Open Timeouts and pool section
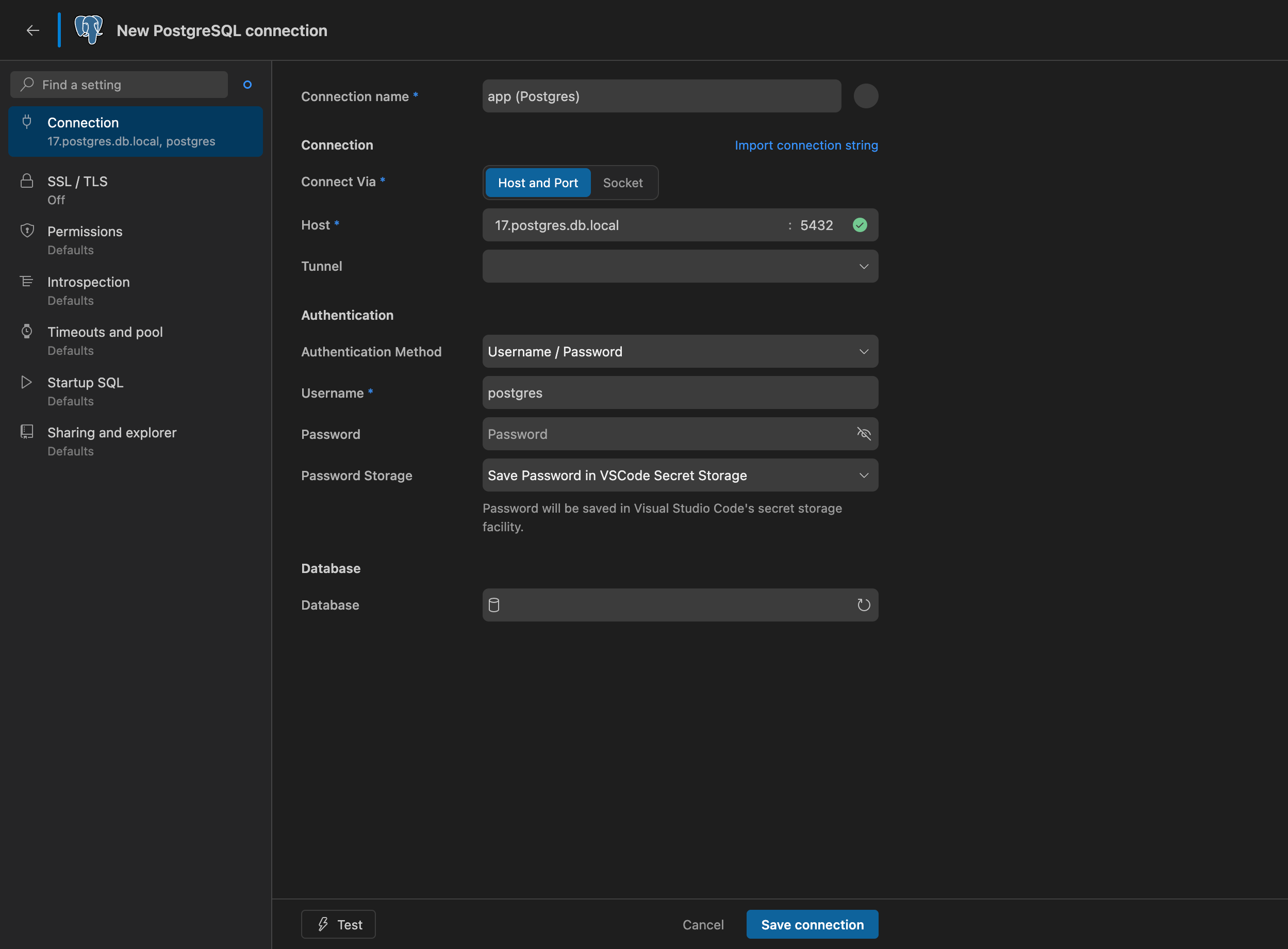 136,340
